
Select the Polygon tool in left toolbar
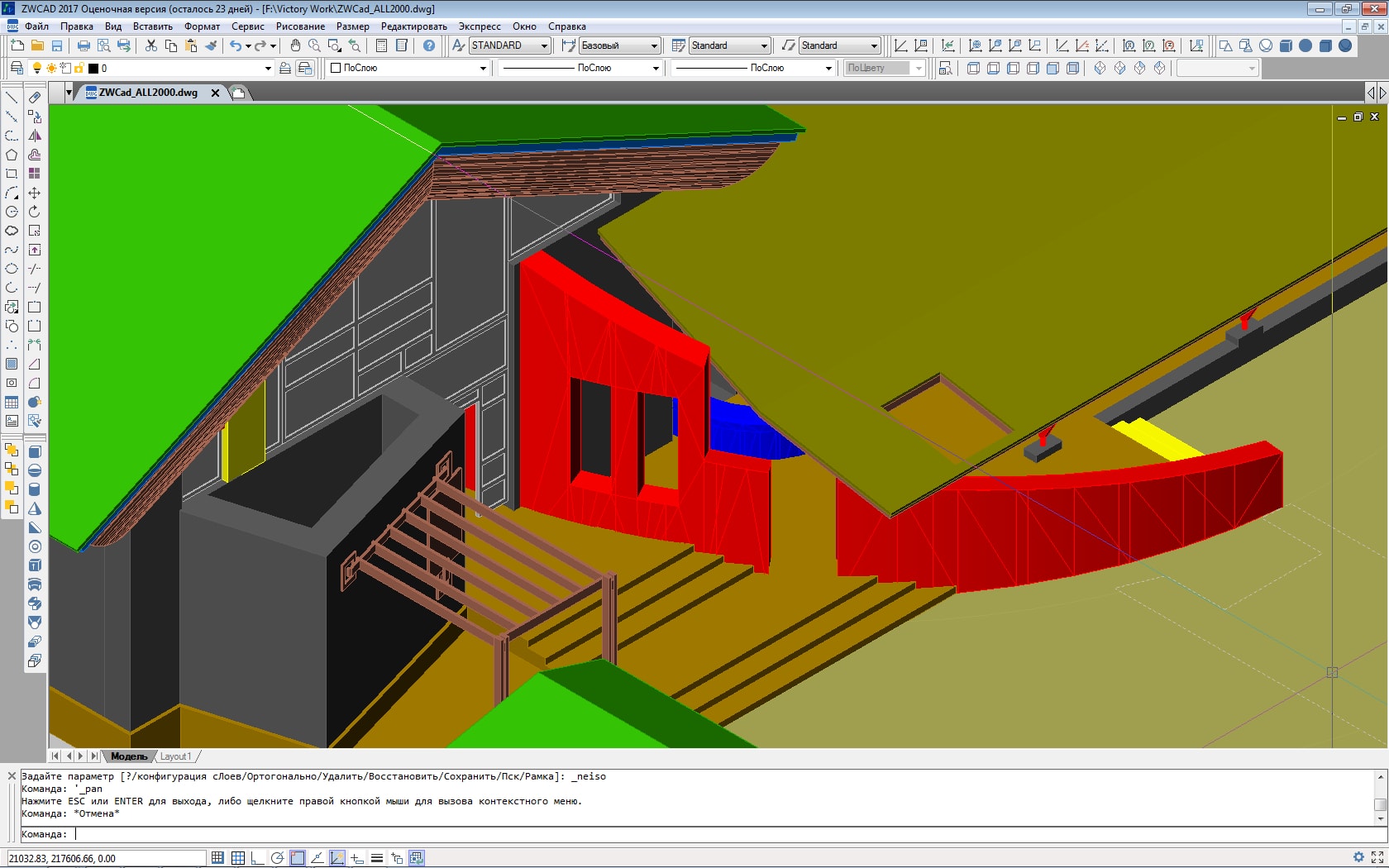point(12,155)
